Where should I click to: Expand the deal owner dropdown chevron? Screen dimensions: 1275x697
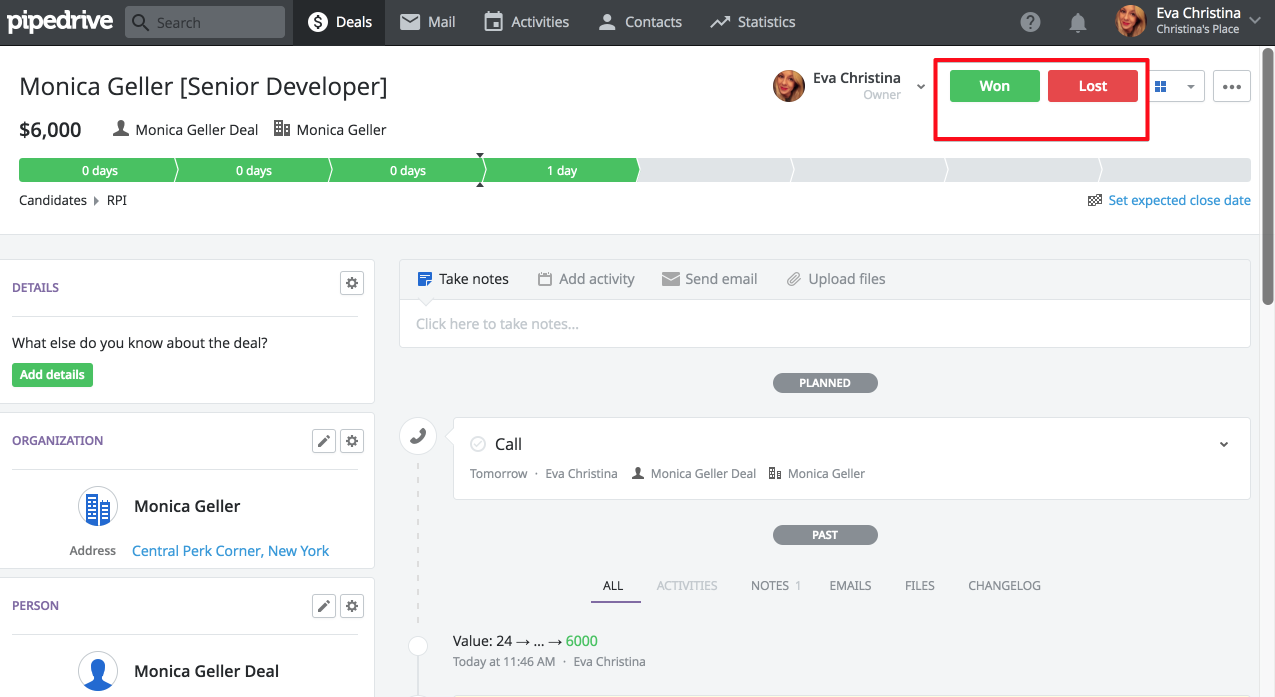coord(921,87)
